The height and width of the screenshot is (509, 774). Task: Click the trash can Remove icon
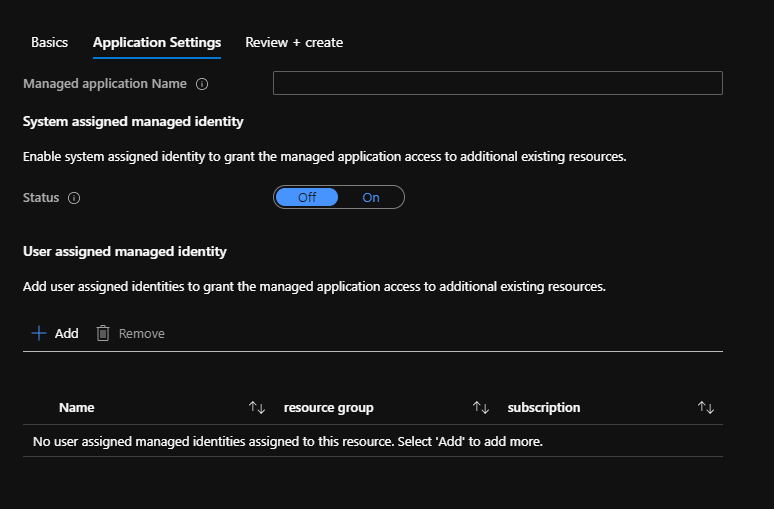click(103, 333)
